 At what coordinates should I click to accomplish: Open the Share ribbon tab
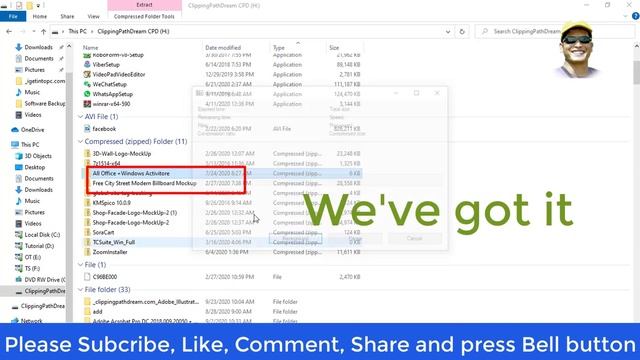[x=67, y=16]
